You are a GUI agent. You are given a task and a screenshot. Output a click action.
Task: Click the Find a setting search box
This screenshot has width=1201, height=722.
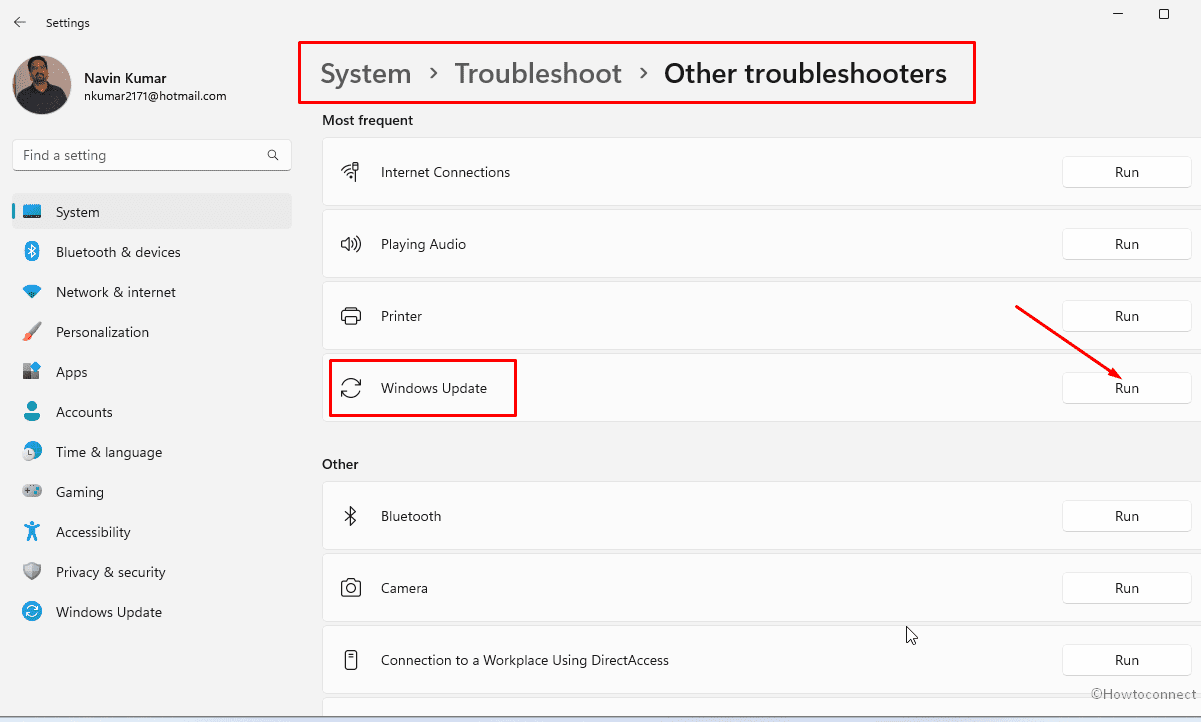[152, 155]
